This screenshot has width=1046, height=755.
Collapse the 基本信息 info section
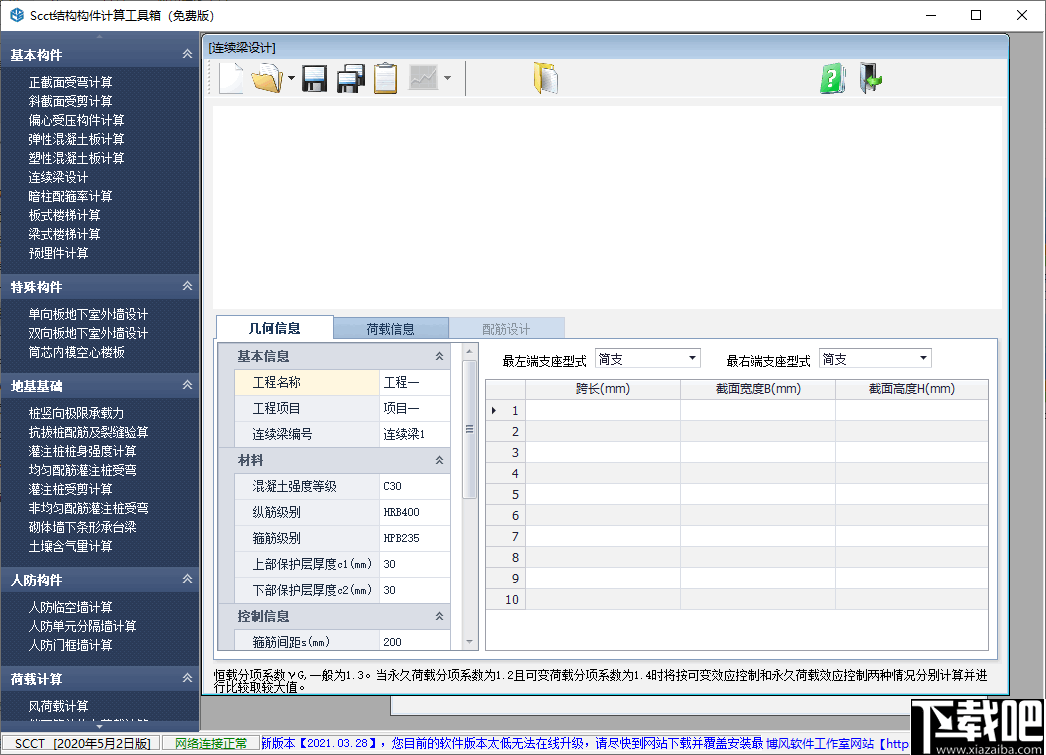click(438, 355)
